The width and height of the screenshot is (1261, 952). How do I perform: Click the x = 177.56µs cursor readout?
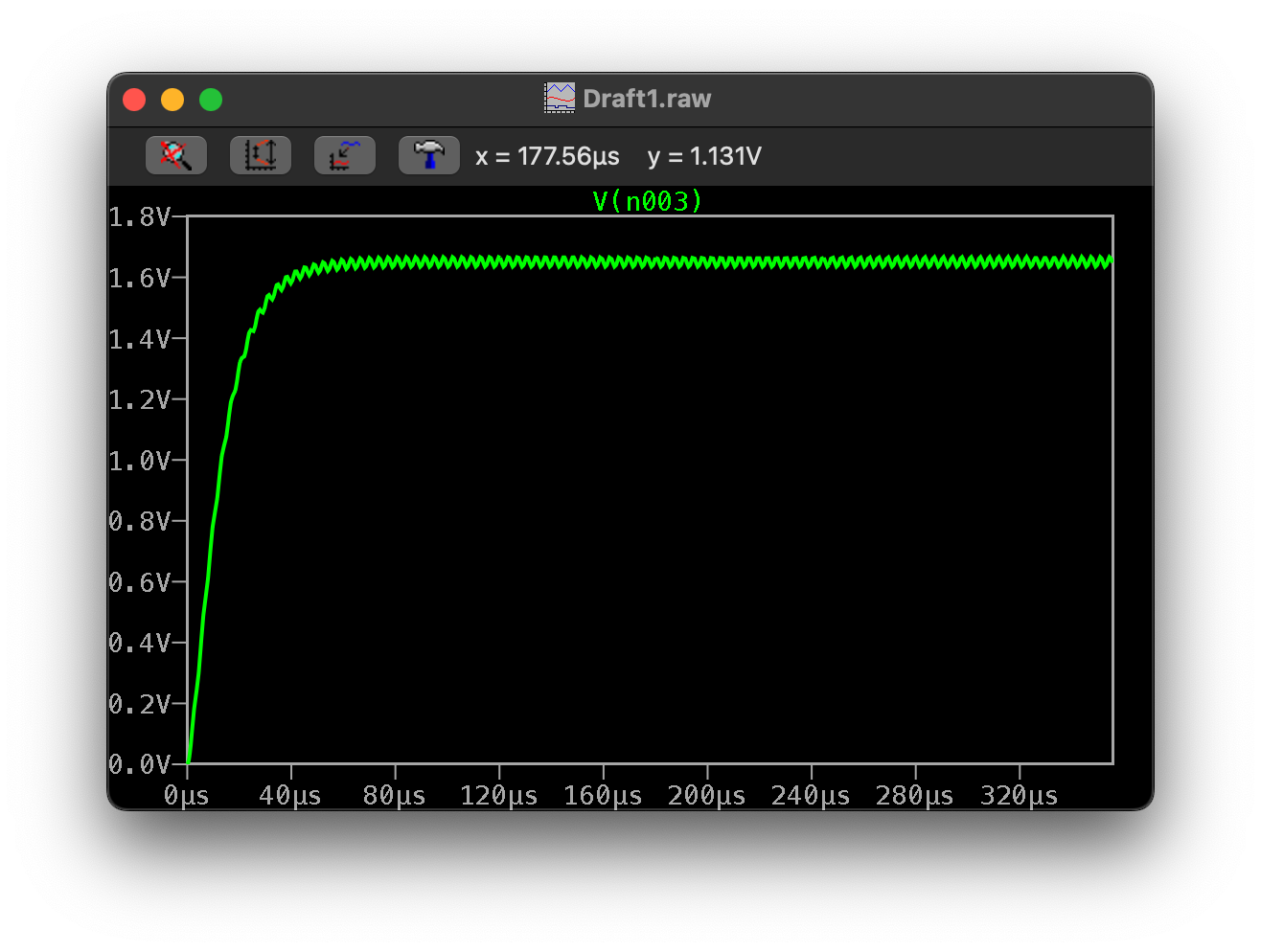coord(547,156)
